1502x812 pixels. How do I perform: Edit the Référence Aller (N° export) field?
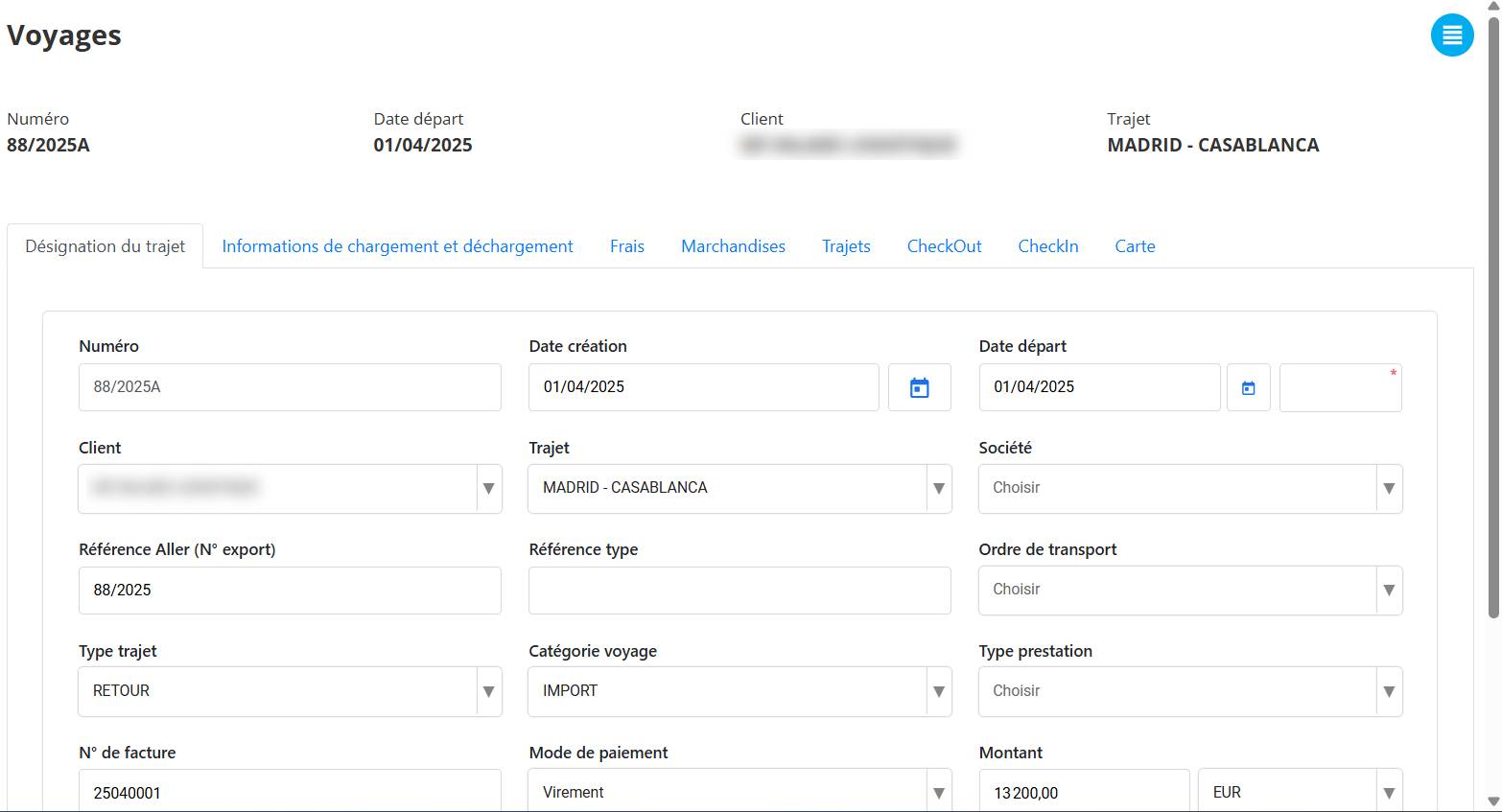point(290,591)
